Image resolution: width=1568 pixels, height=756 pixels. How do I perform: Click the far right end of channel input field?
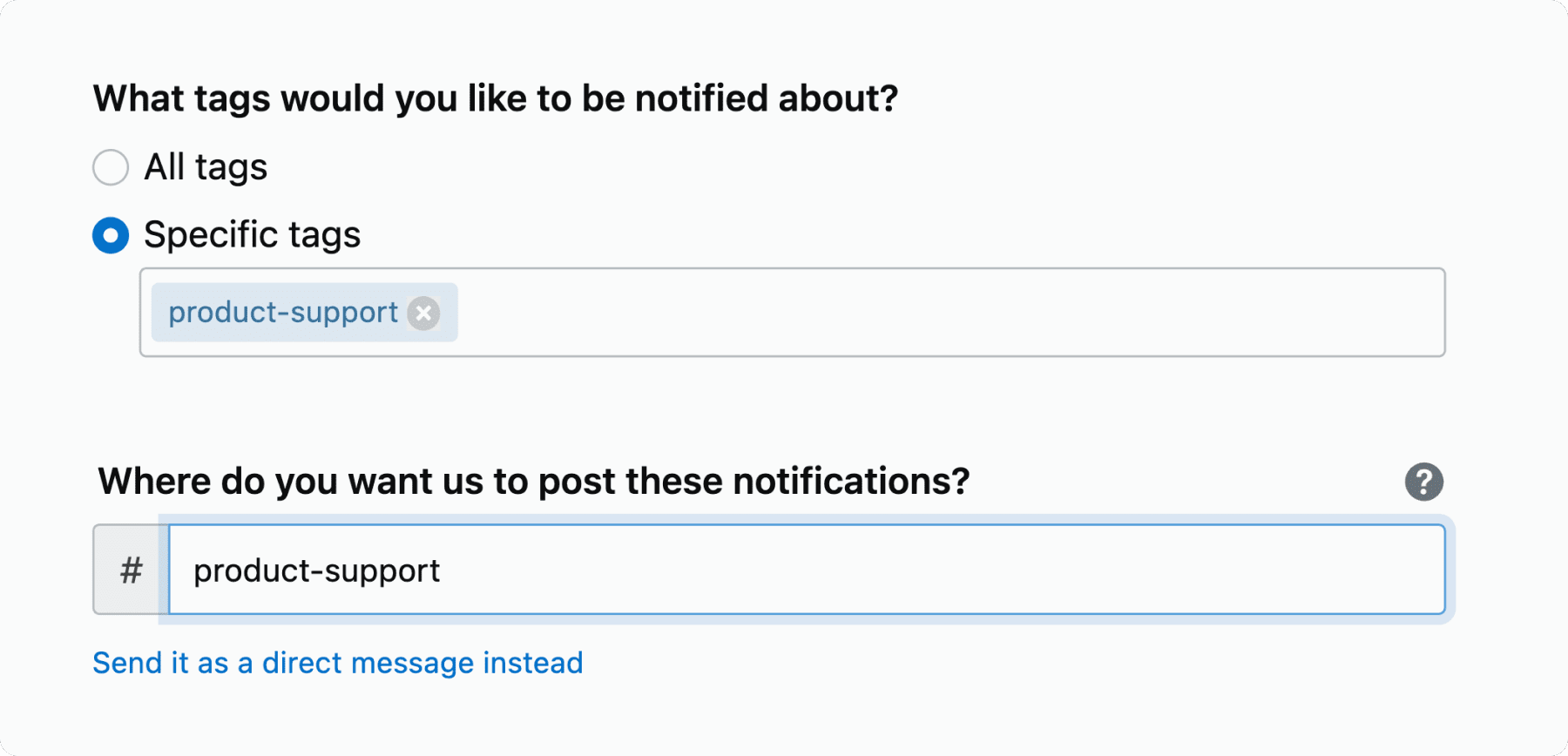click(x=1429, y=570)
